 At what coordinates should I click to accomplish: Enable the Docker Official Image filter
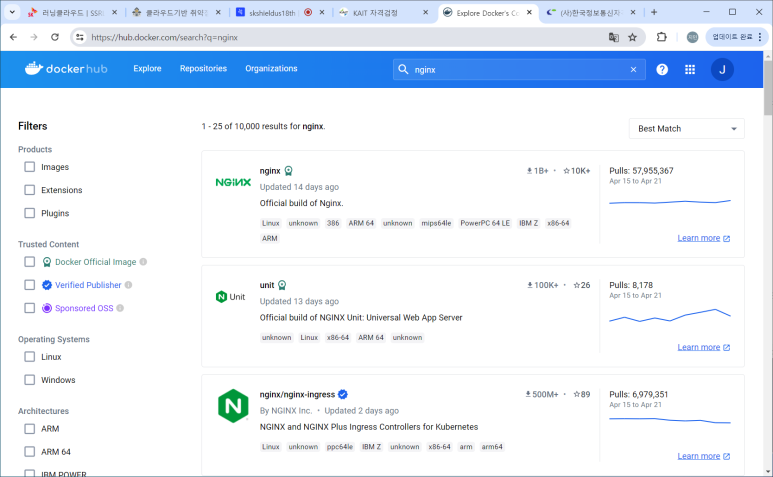tap(30, 262)
